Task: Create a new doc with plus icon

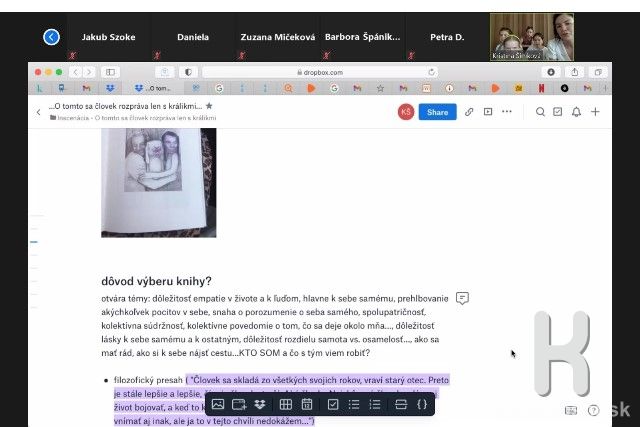Action: [595, 112]
